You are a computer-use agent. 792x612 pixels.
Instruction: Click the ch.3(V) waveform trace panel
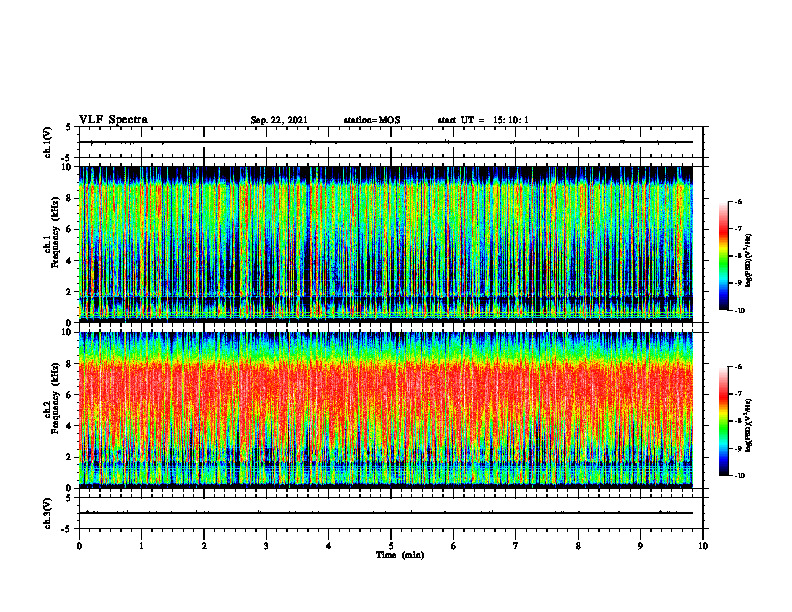(391, 513)
